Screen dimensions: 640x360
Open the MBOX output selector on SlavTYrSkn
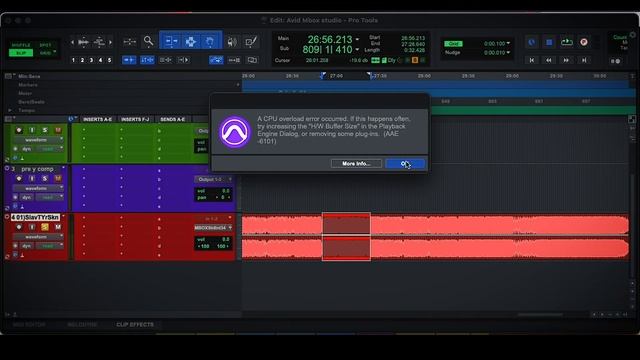[x=213, y=228]
